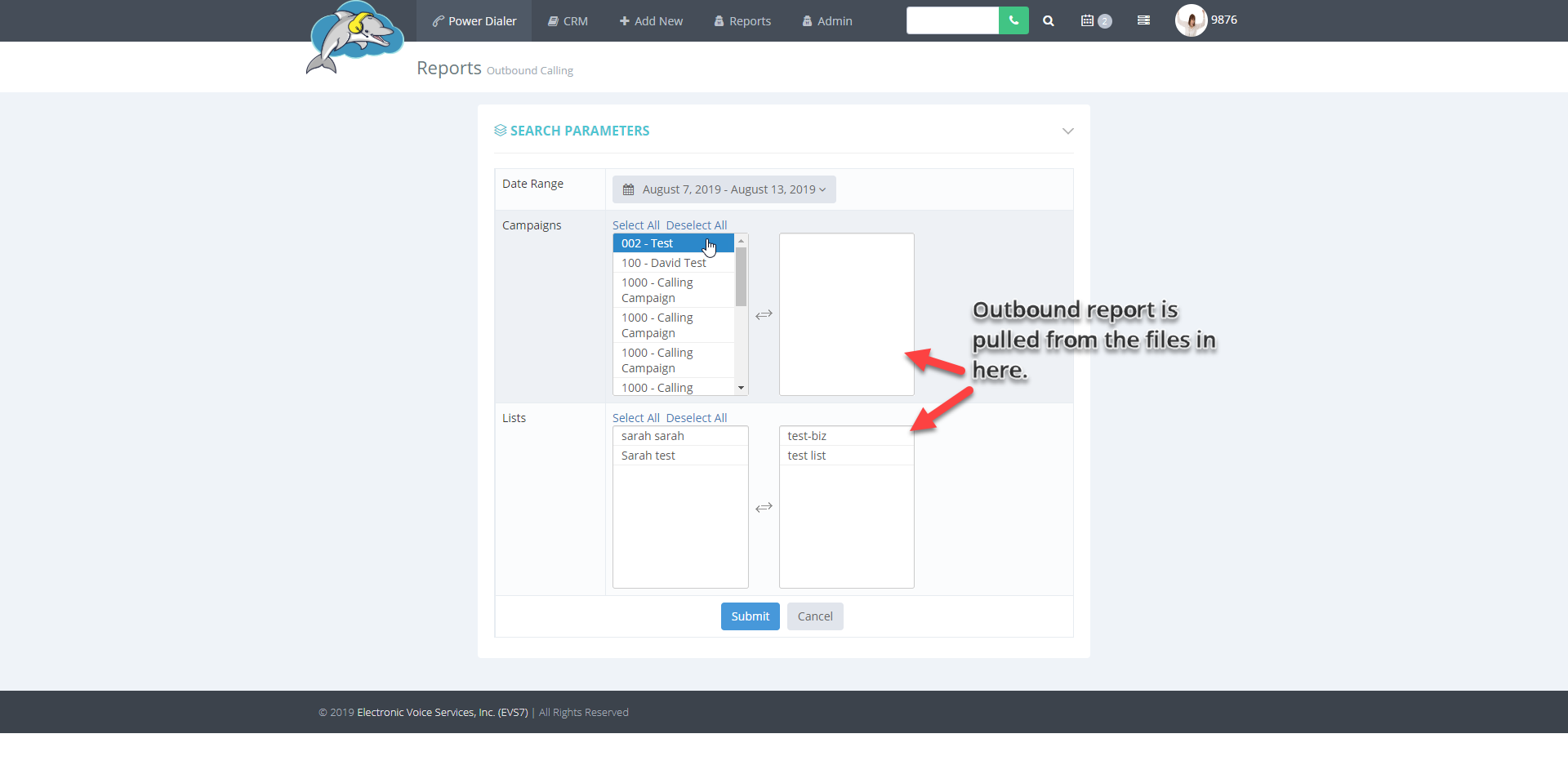Image resolution: width=1568 pixels, height=765 pixels.
Task: Collapse the Search Parameters panel chevron
Action: pyautogui.click(x=1067, y=131)
